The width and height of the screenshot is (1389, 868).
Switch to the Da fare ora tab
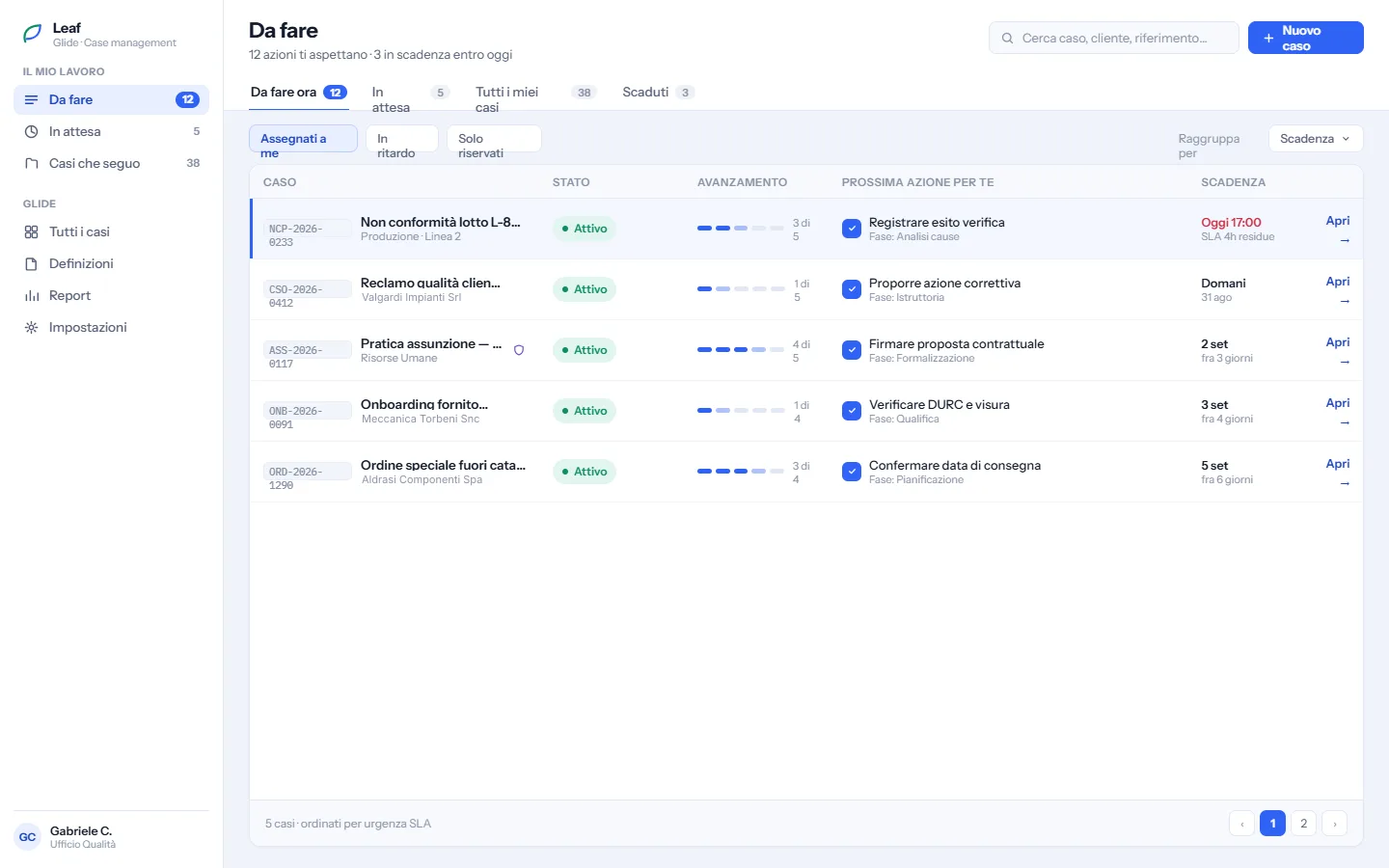[x=299, y=93]
